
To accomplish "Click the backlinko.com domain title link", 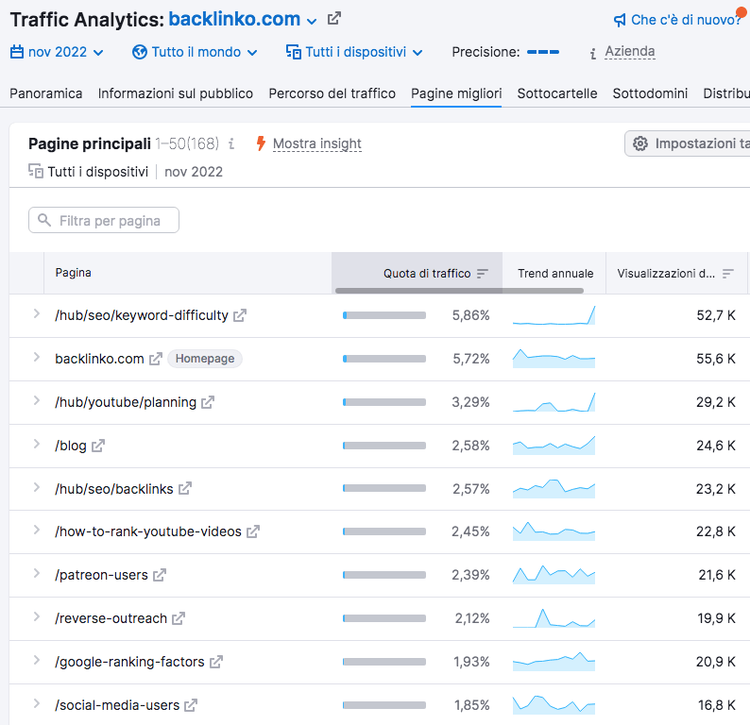I will (234, 19).
